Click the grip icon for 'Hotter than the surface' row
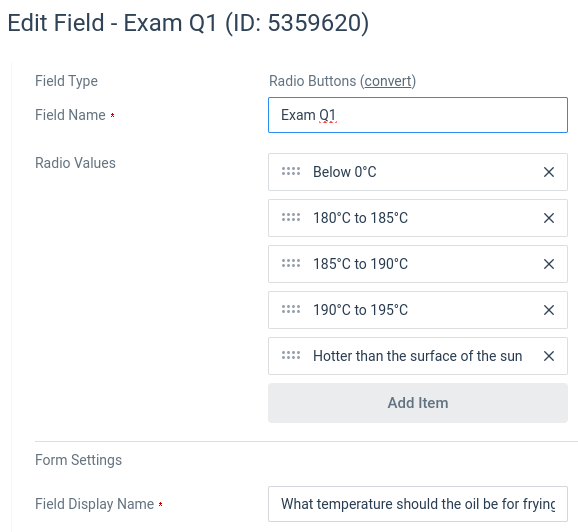Image resolution: width=578 pixels, height=532 pixels. point(291,356)
